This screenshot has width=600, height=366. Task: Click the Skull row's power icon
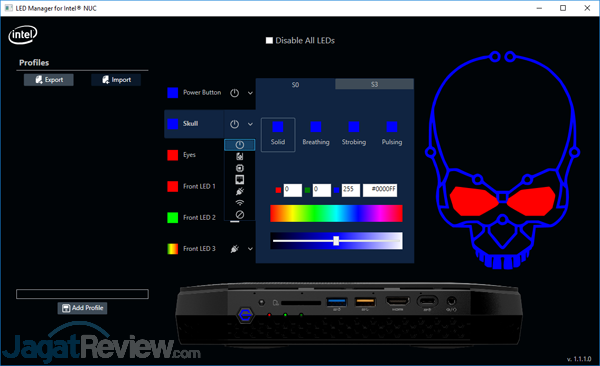[235, 124]
